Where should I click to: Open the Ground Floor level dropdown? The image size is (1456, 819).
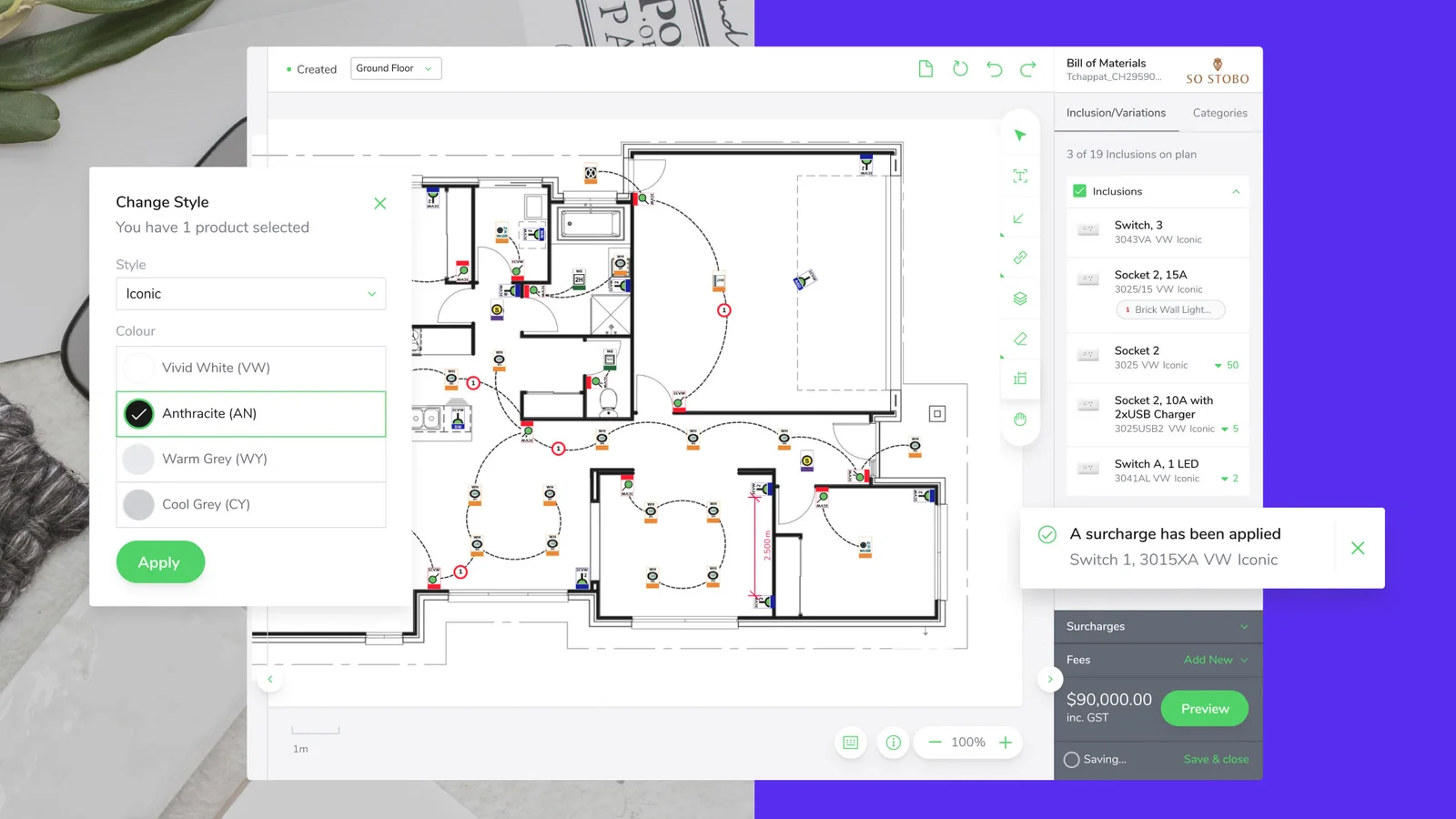tap(395, 67)
